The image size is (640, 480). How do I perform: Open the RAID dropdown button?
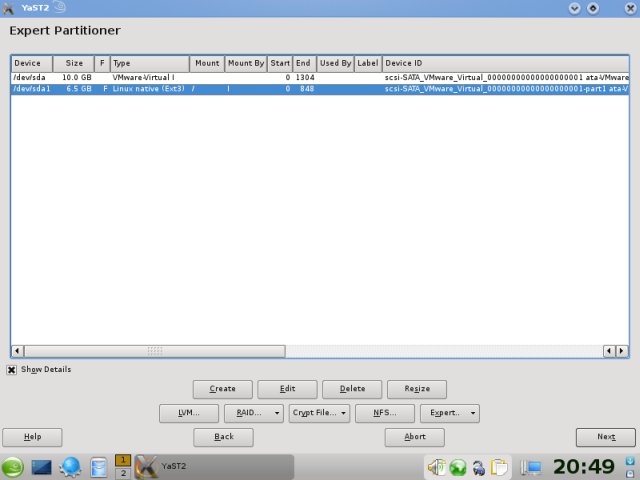253,413
